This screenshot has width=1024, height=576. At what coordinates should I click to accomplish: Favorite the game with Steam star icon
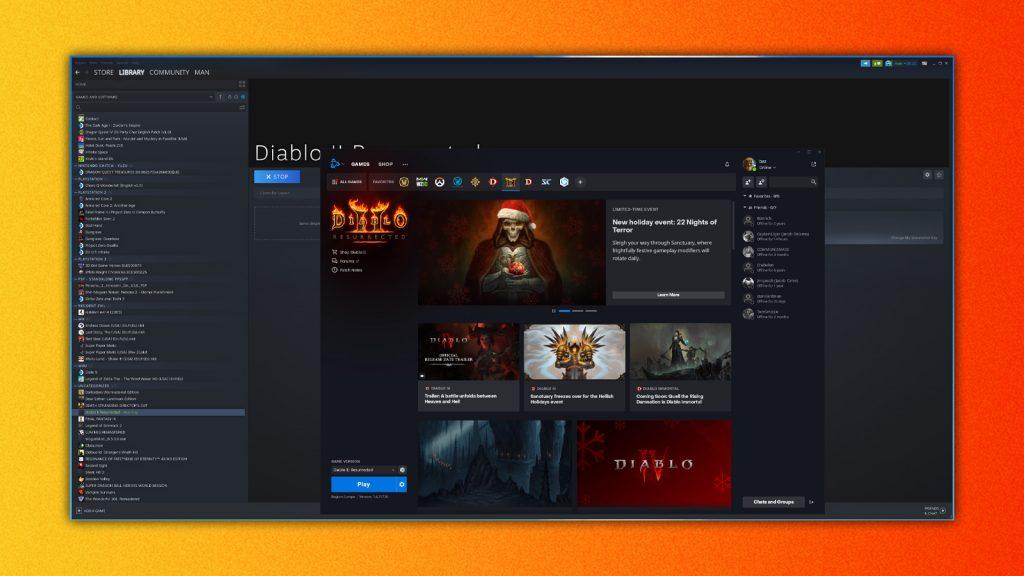(x=939, y=175)
